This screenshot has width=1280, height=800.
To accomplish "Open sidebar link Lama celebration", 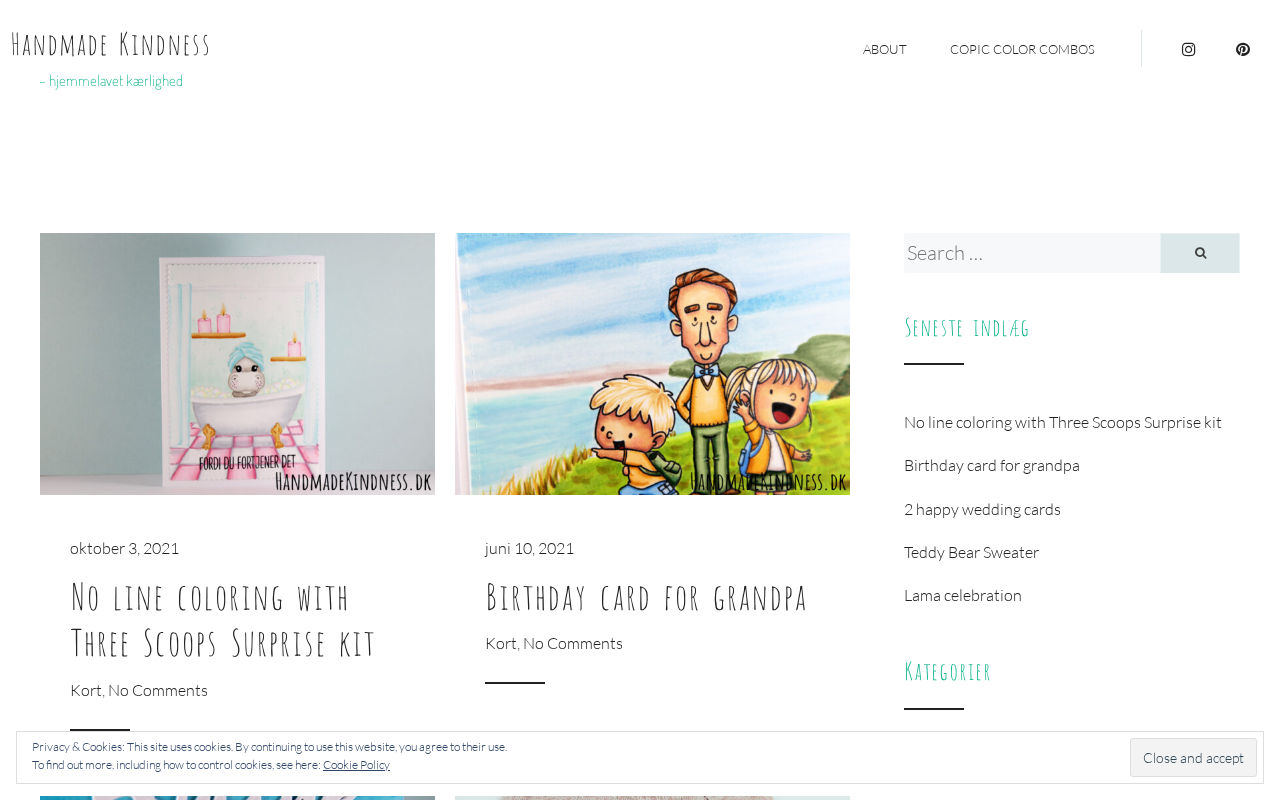I will coord(963,595).
